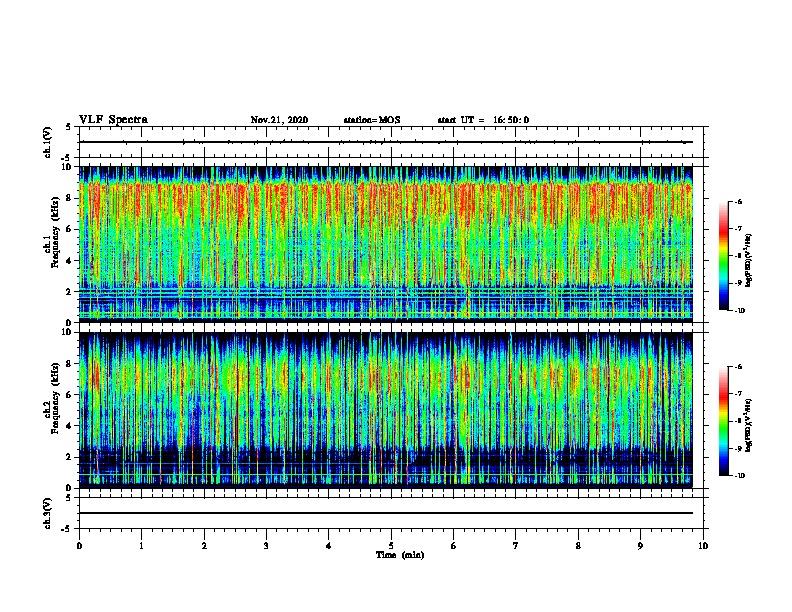Click time axis tick label "6"
The width and height of the screenshot is (792, 612).
click(453, 546)
